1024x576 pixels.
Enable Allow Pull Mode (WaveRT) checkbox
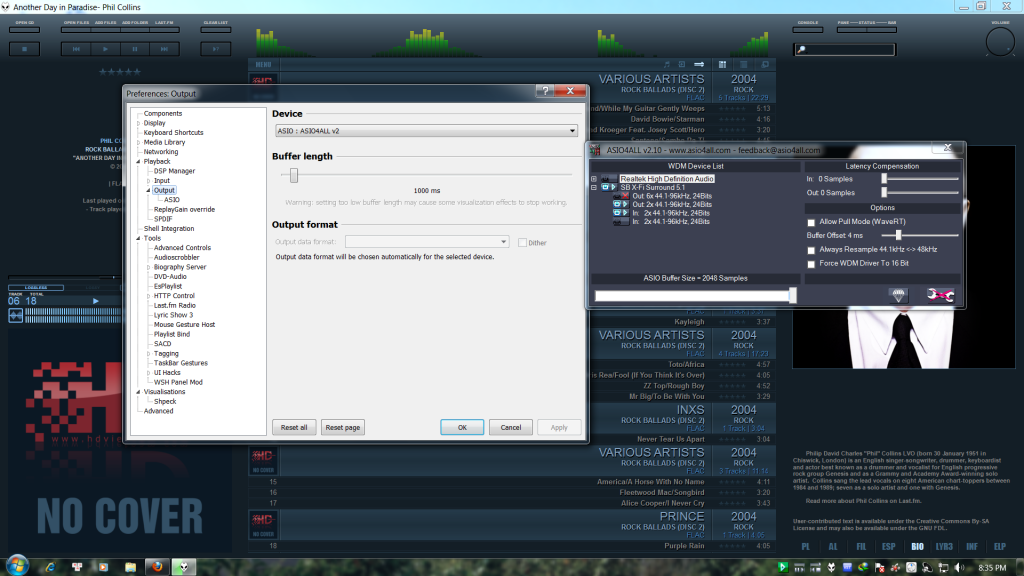(811, 222)
